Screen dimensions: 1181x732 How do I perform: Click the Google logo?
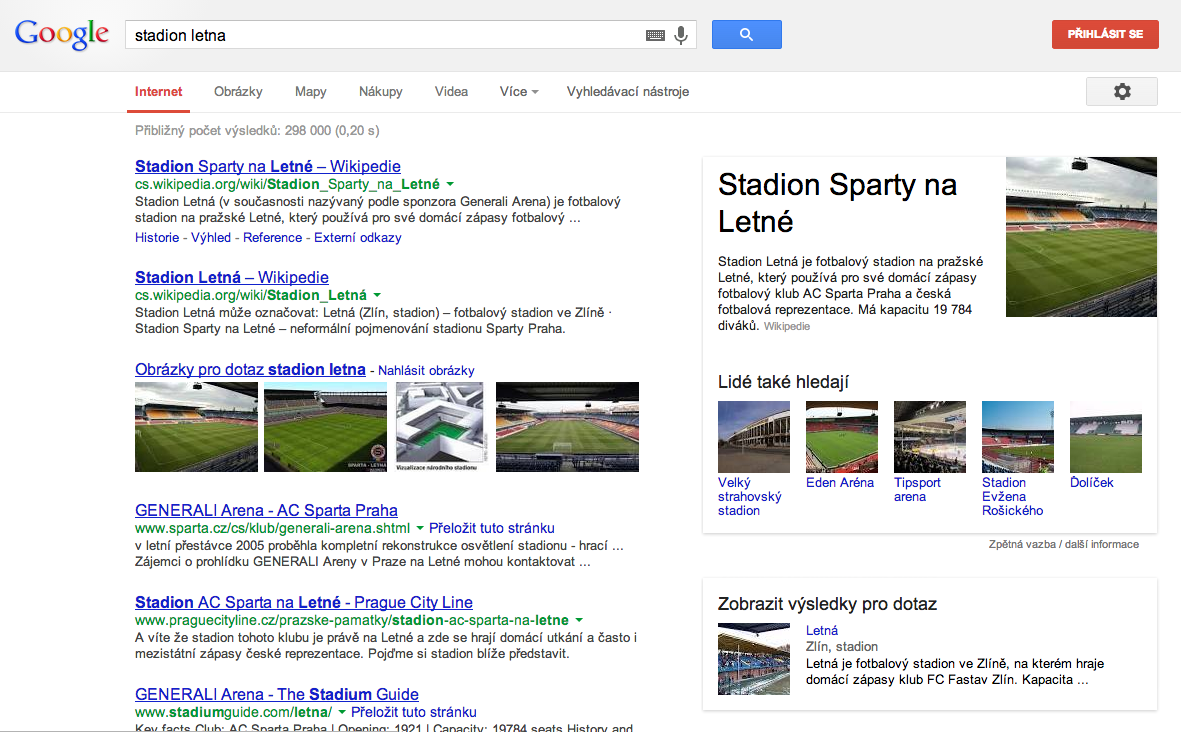click(x=62, y=35)
